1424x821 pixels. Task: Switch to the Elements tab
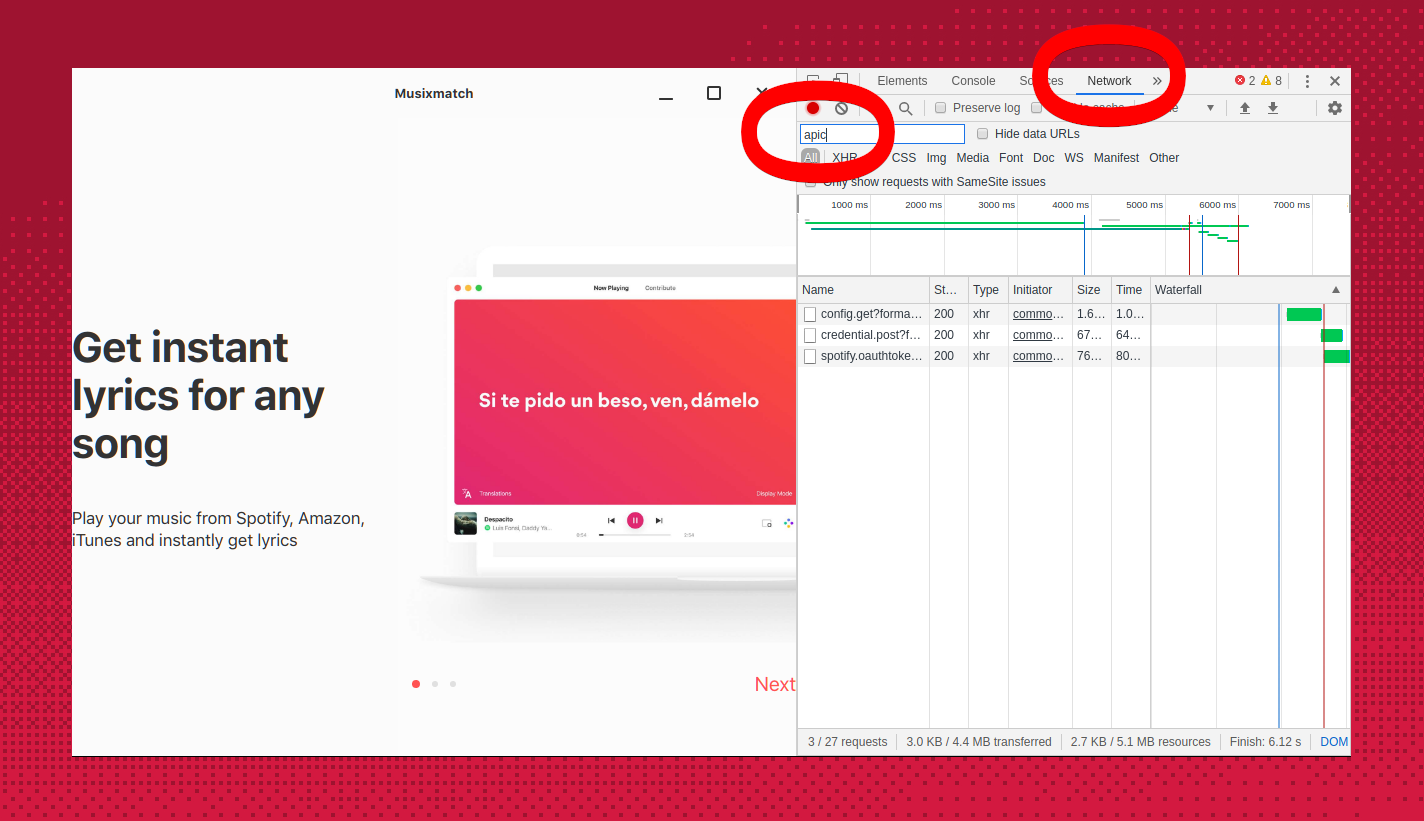902,81
